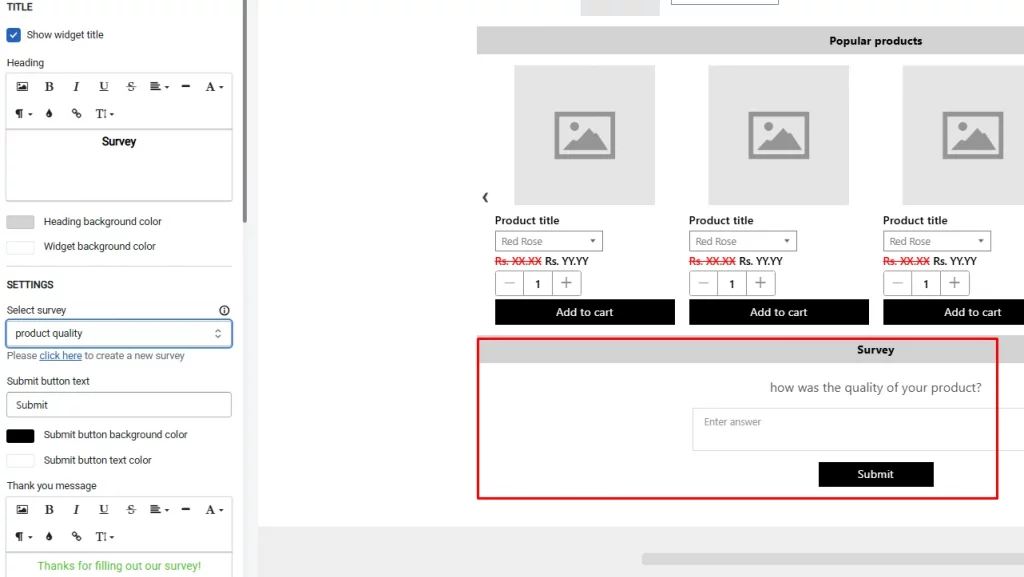This screenshot has width=1024, height=577.
Task: Insert image in the Heading editor toolbar
Action: 22,87
